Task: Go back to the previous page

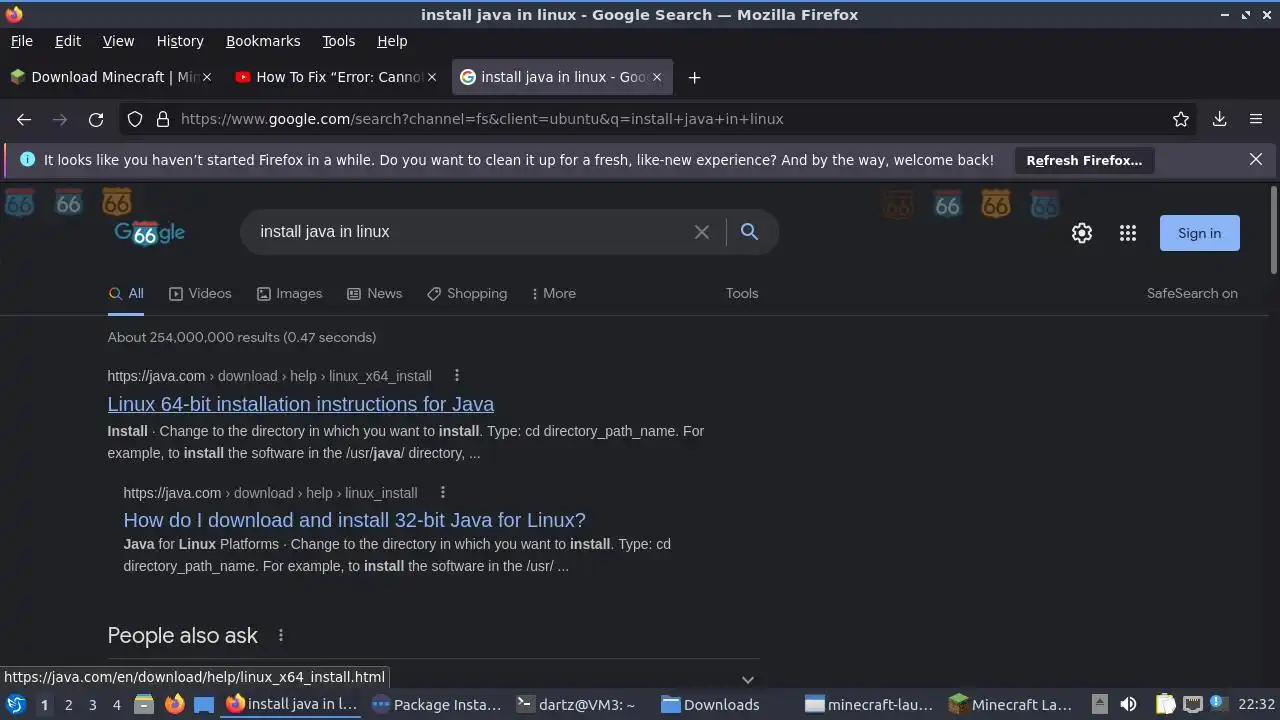Action: (x=24, y=119)
